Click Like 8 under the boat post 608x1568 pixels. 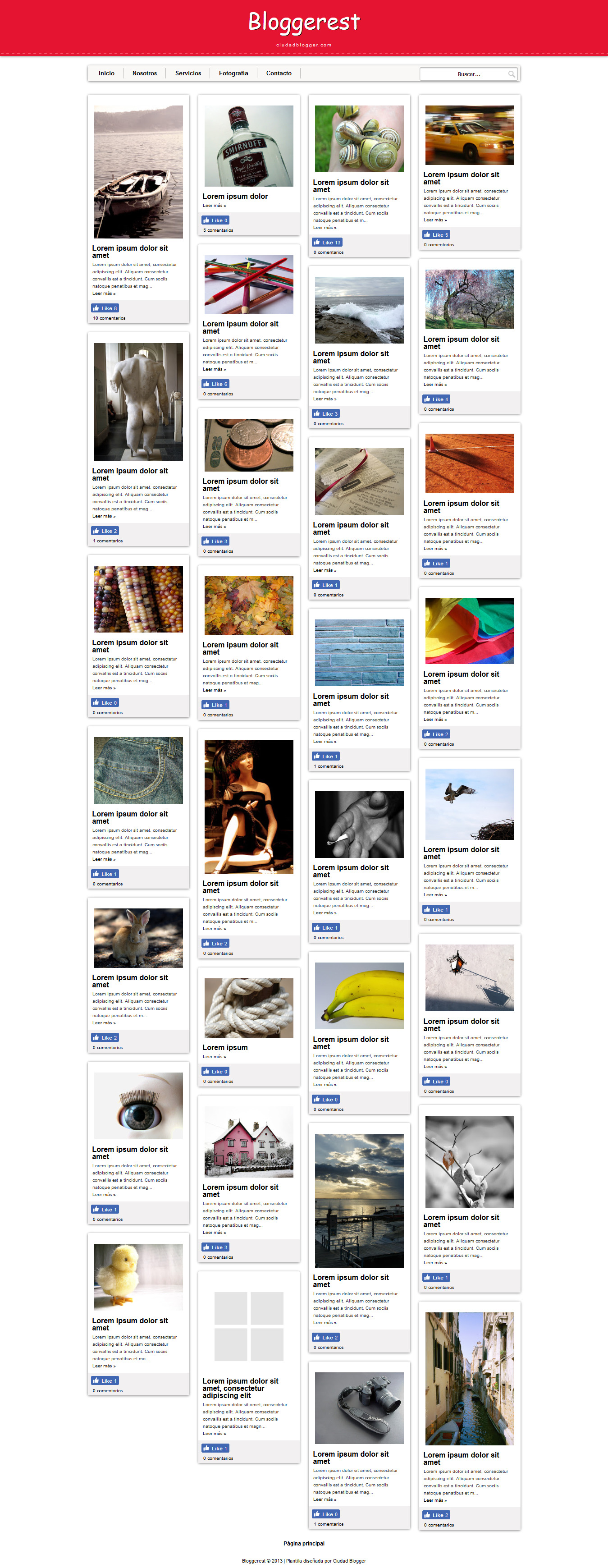[x=105, y=308]
